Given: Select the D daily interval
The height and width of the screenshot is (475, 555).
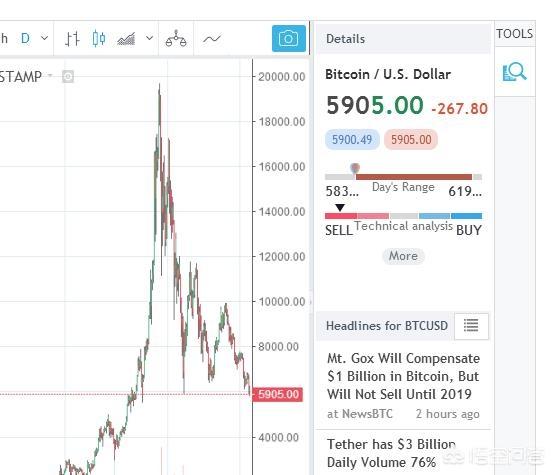Looking at the screenshot, I should [x=25, y=38].
